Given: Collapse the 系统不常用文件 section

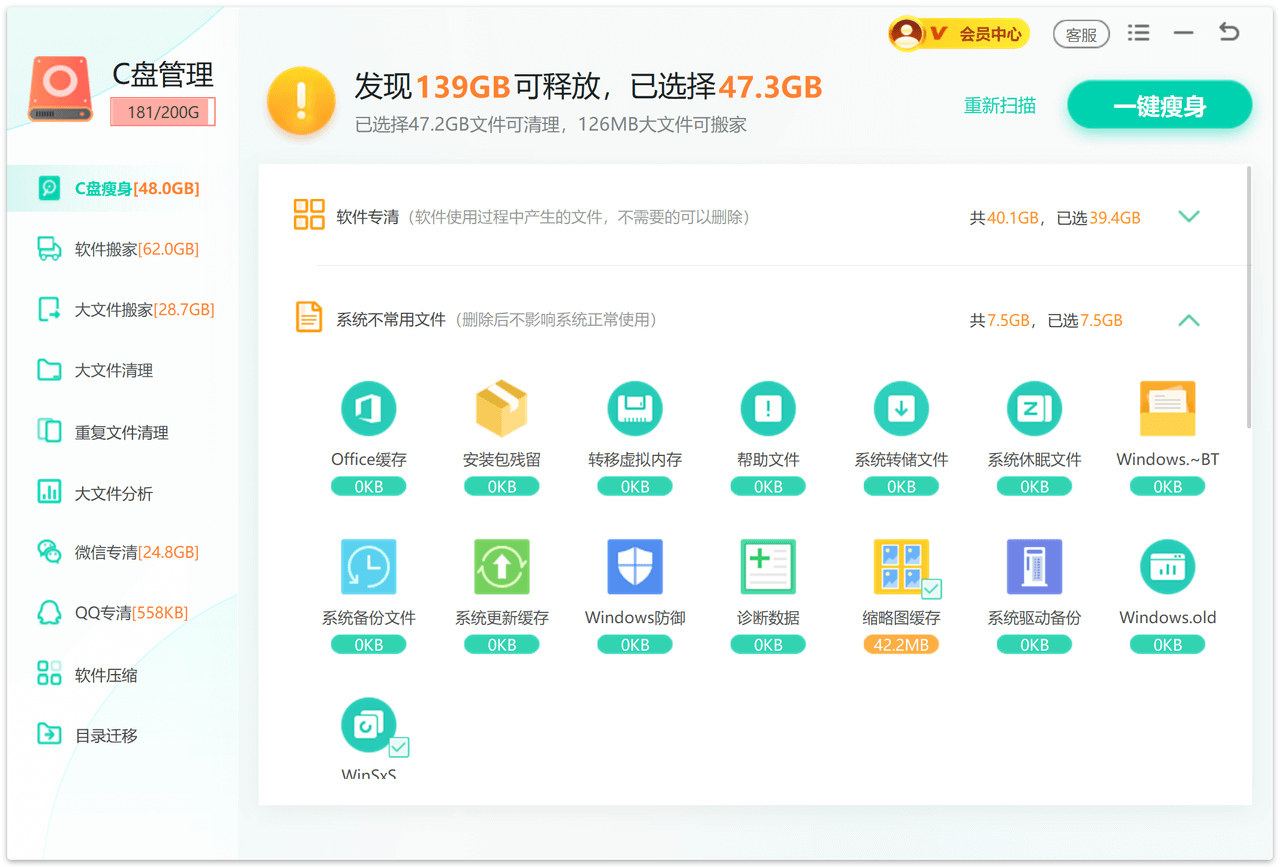Looking at the screenshot, I should tap(1188, 321).
